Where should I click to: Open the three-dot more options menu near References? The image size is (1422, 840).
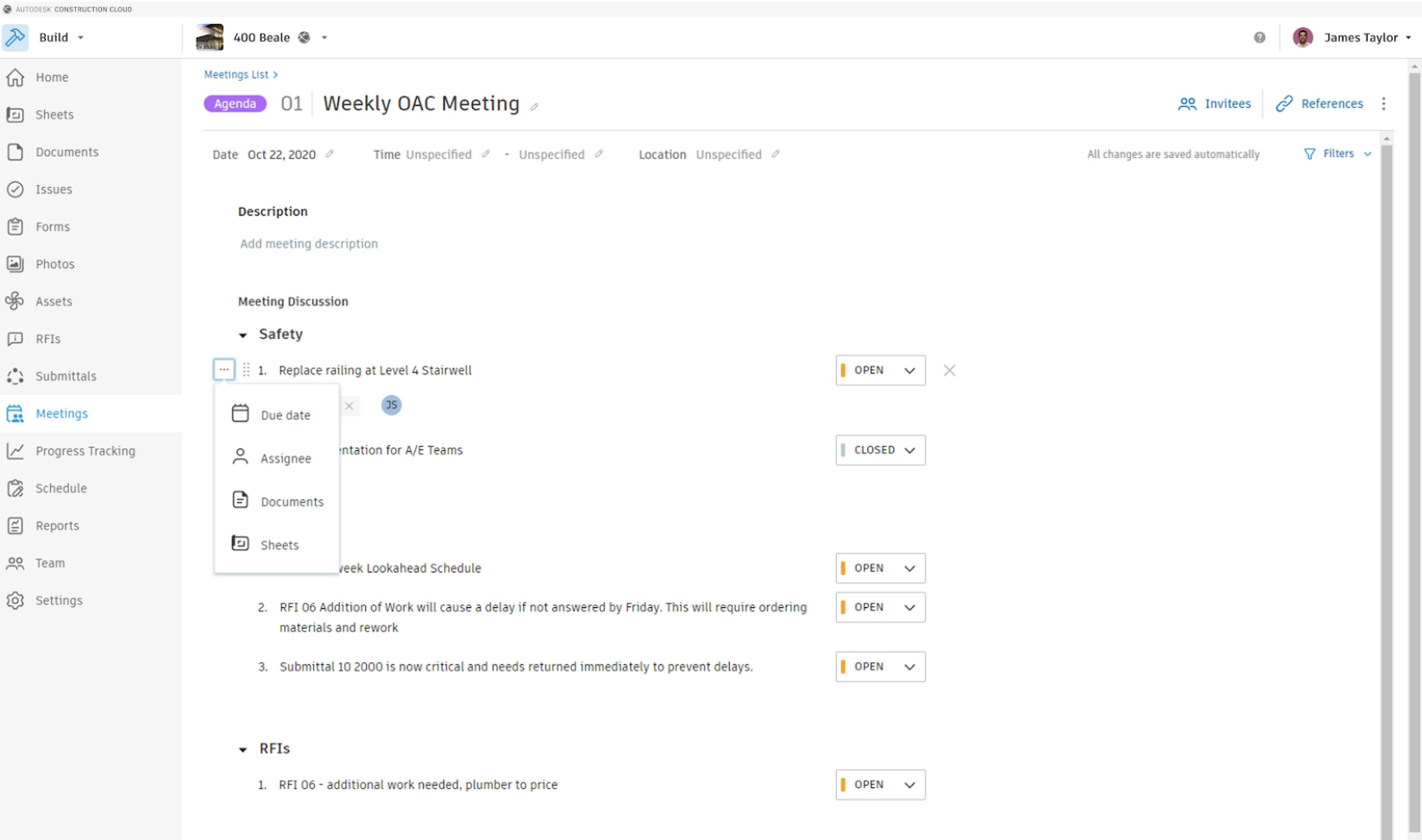1384,103
